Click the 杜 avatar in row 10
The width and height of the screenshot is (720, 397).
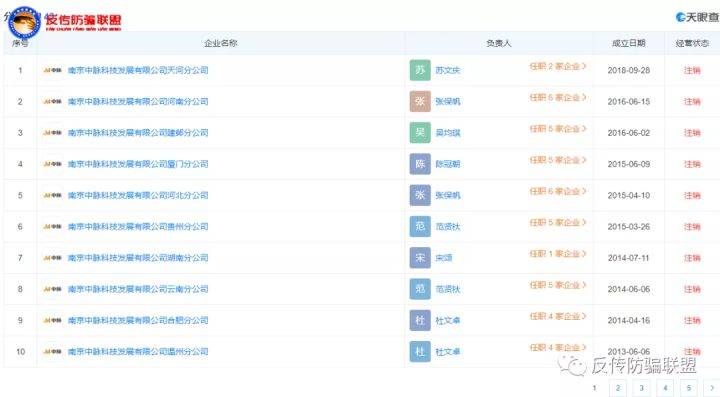pyautogui.click(x=420, y=351)
